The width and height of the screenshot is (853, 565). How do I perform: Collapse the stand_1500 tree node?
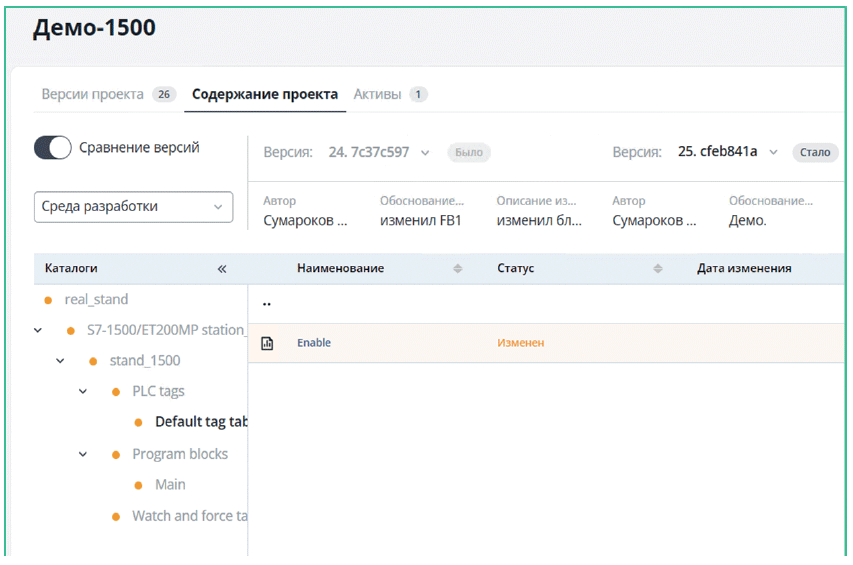click(60, 361)
